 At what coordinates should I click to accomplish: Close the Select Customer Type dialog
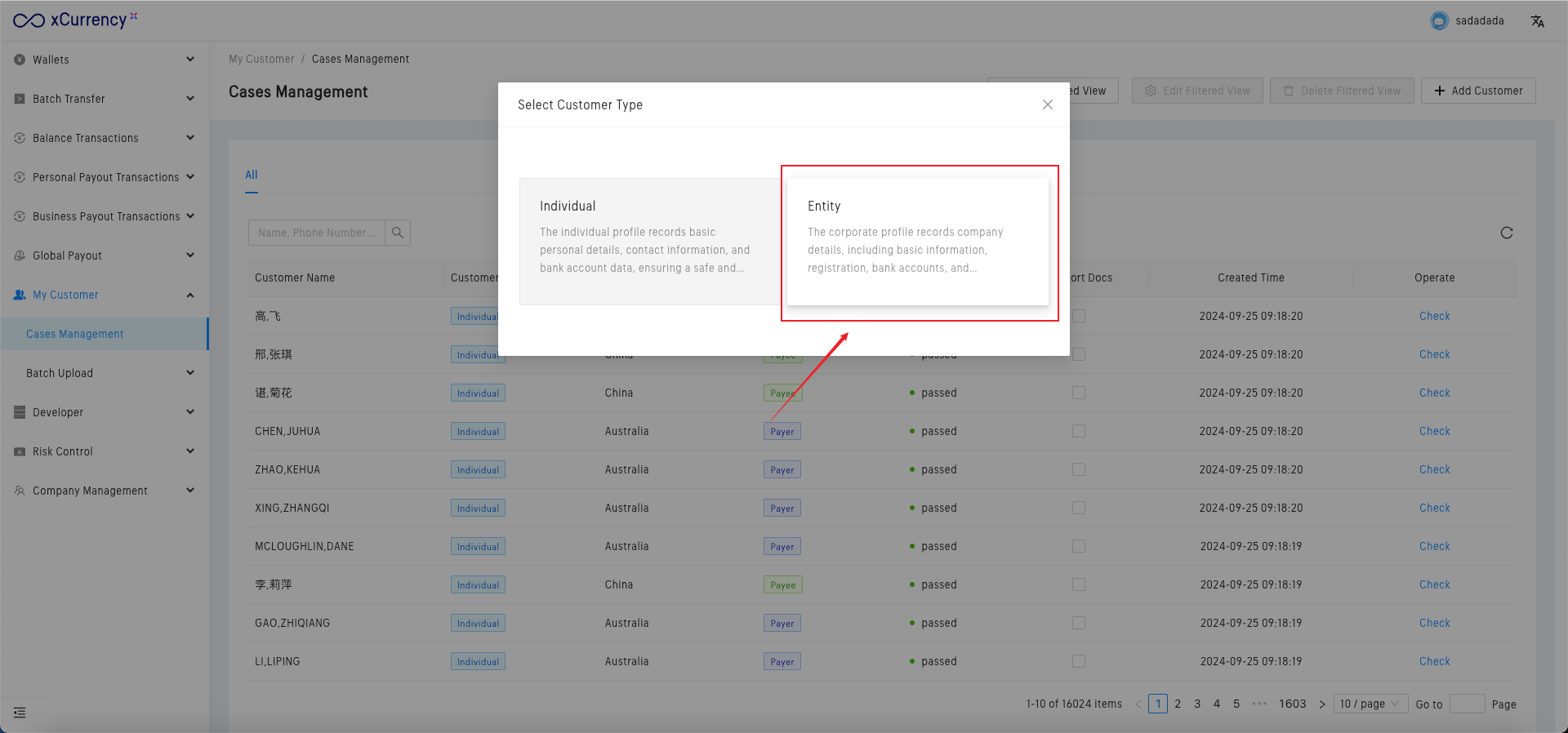(1048, 104)
